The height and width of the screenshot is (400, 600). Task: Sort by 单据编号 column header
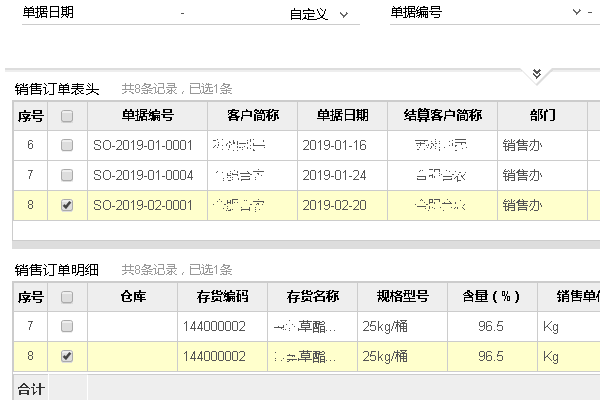click(147, 116)
